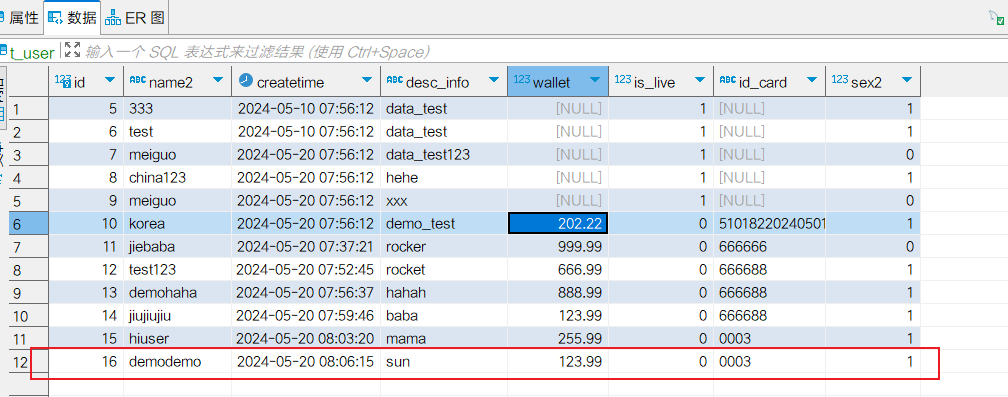Click the expand filter panel icon
1008x397 pixels.
72,51
